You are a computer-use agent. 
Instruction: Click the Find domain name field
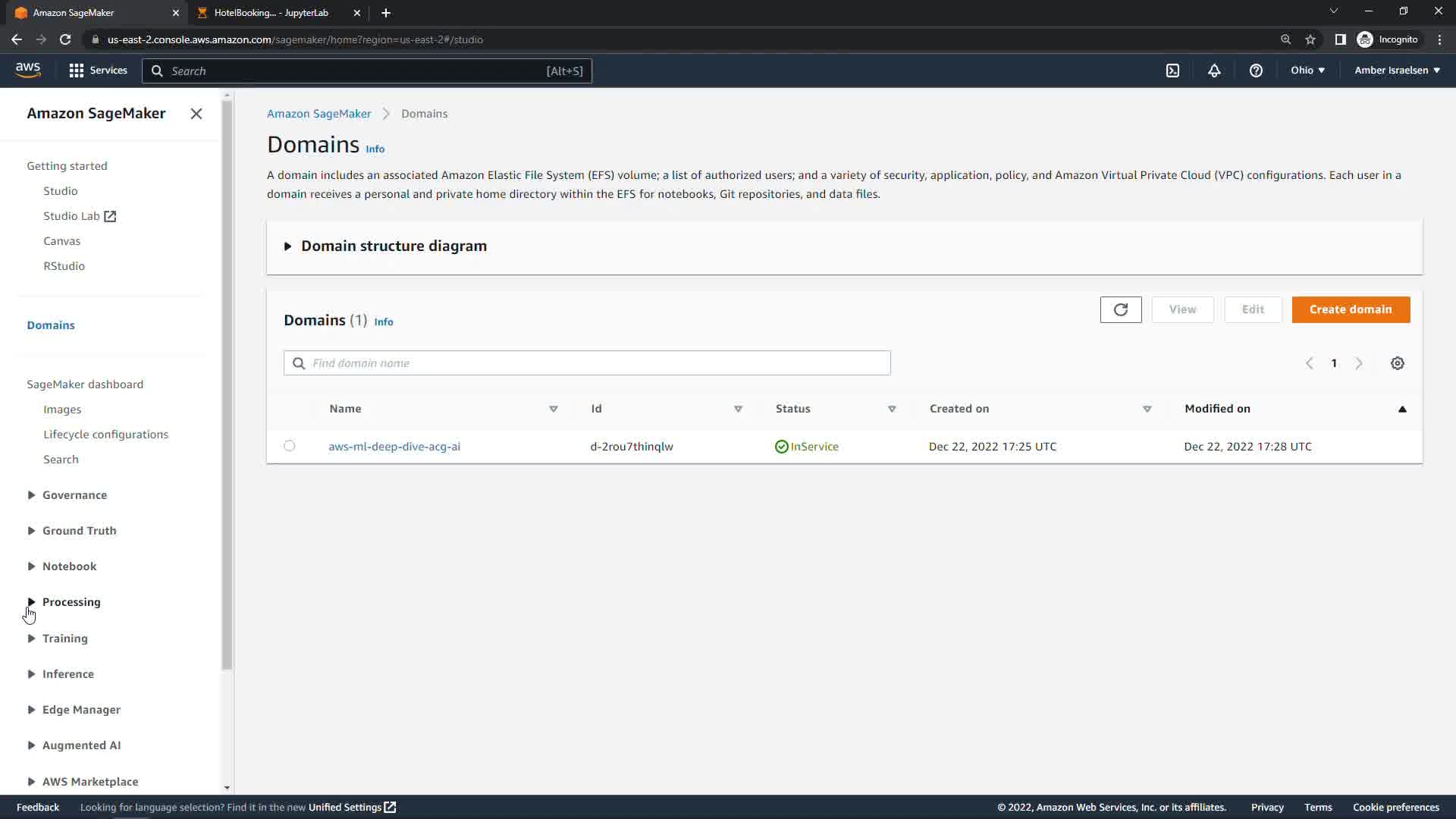pyautogui.click(x=587, y=363)
